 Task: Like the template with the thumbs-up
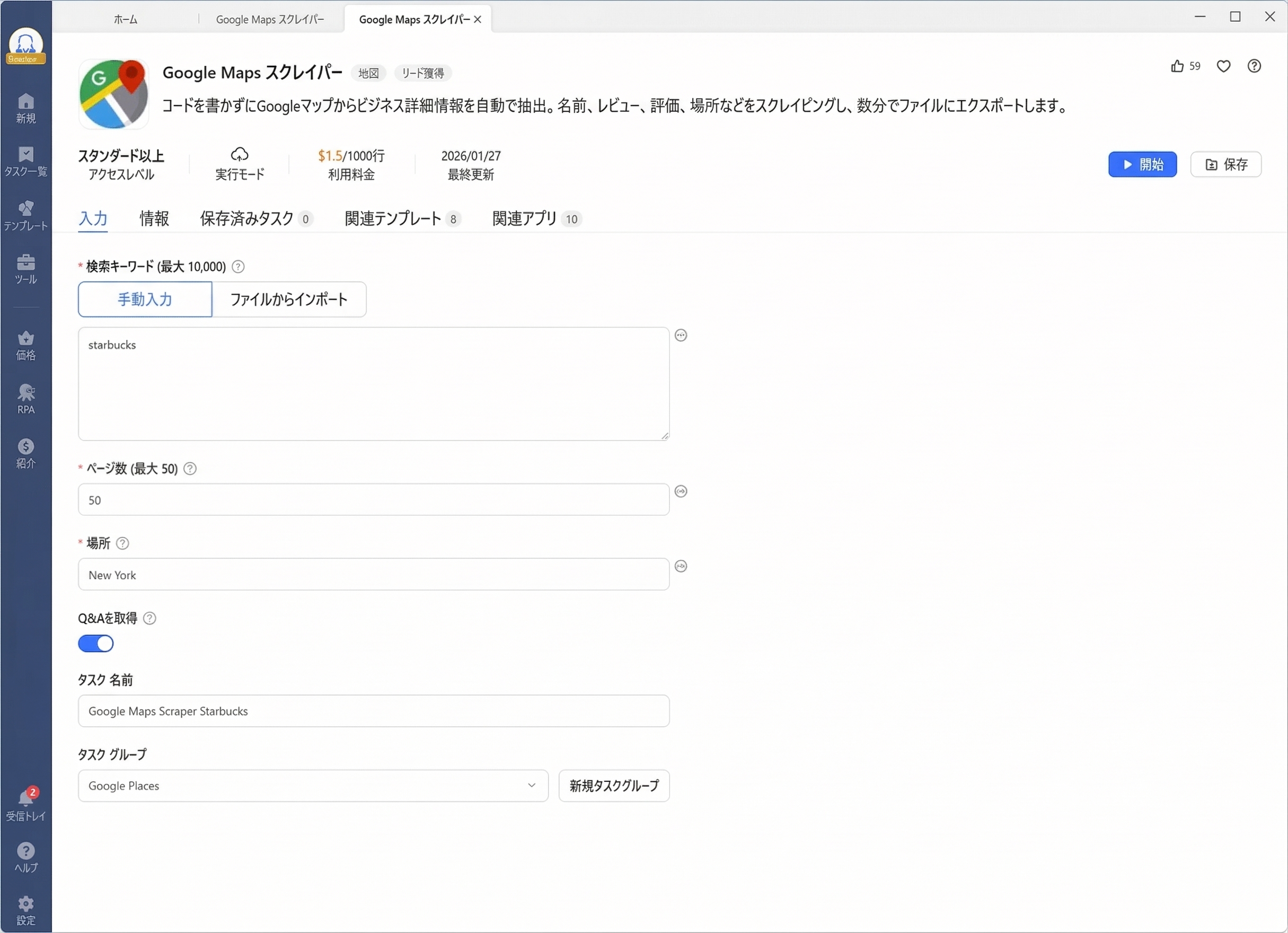point(1177,66)
